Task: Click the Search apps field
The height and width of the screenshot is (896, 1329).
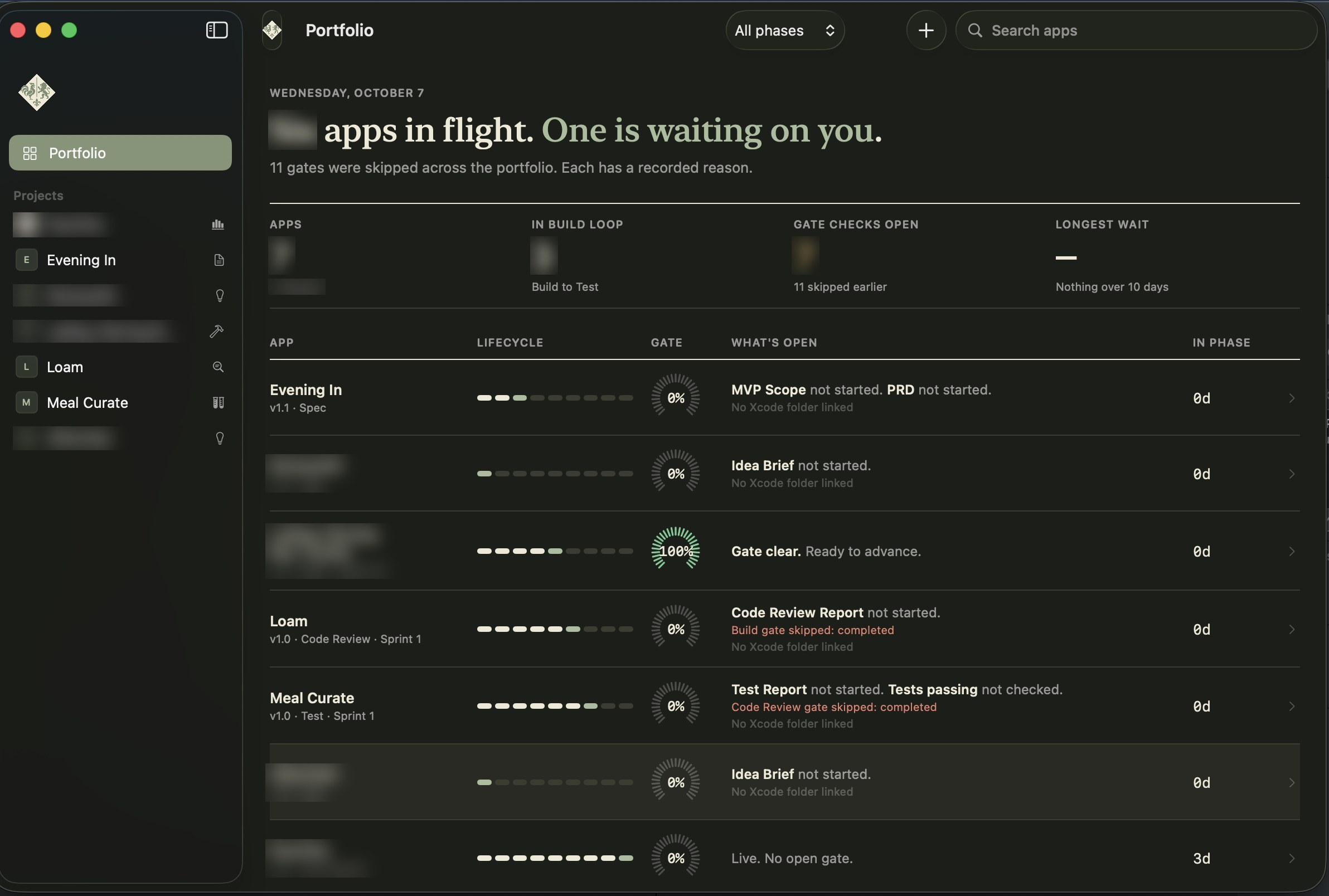Action: 1136,30
